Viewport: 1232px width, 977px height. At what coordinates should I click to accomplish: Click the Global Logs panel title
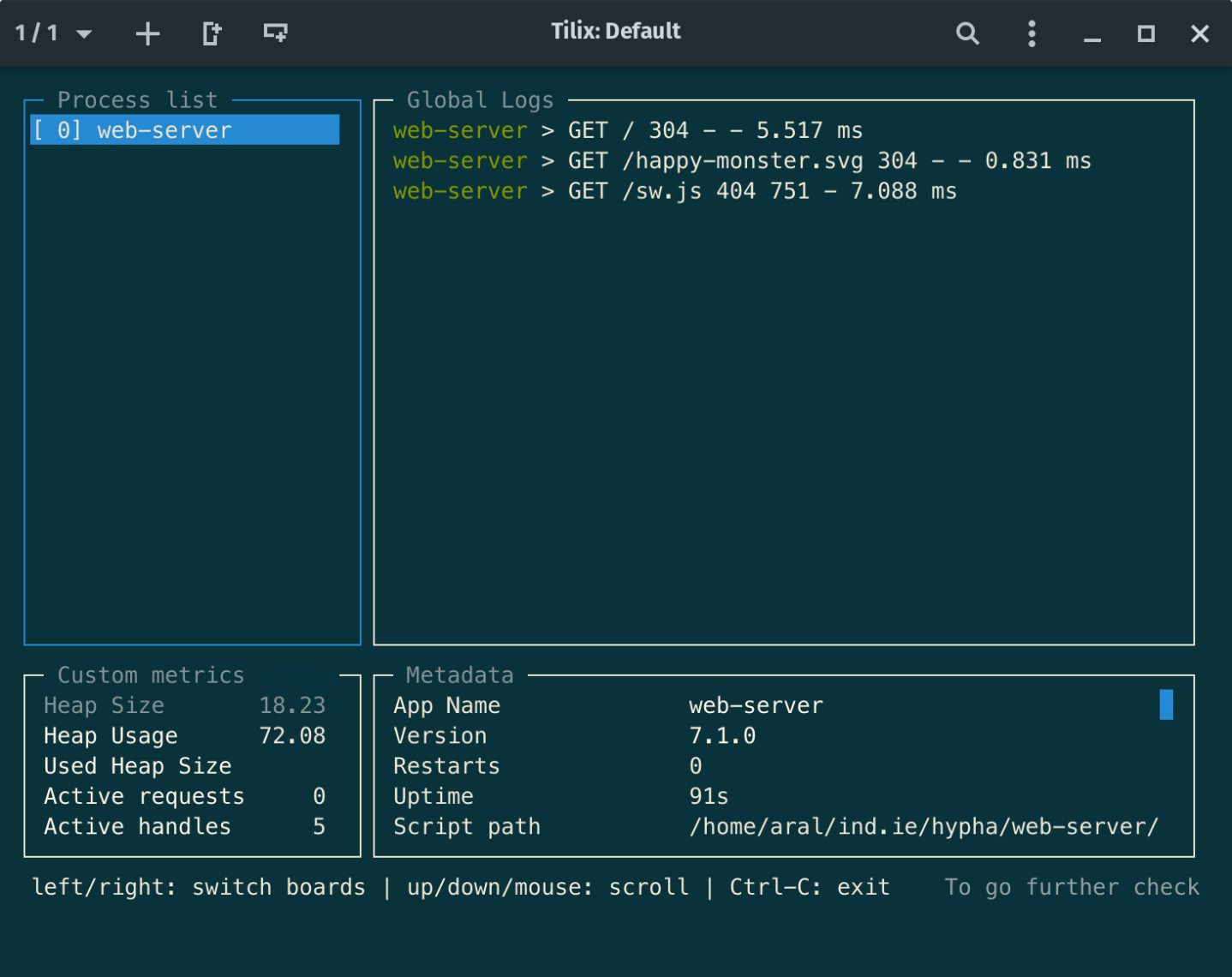480,100
